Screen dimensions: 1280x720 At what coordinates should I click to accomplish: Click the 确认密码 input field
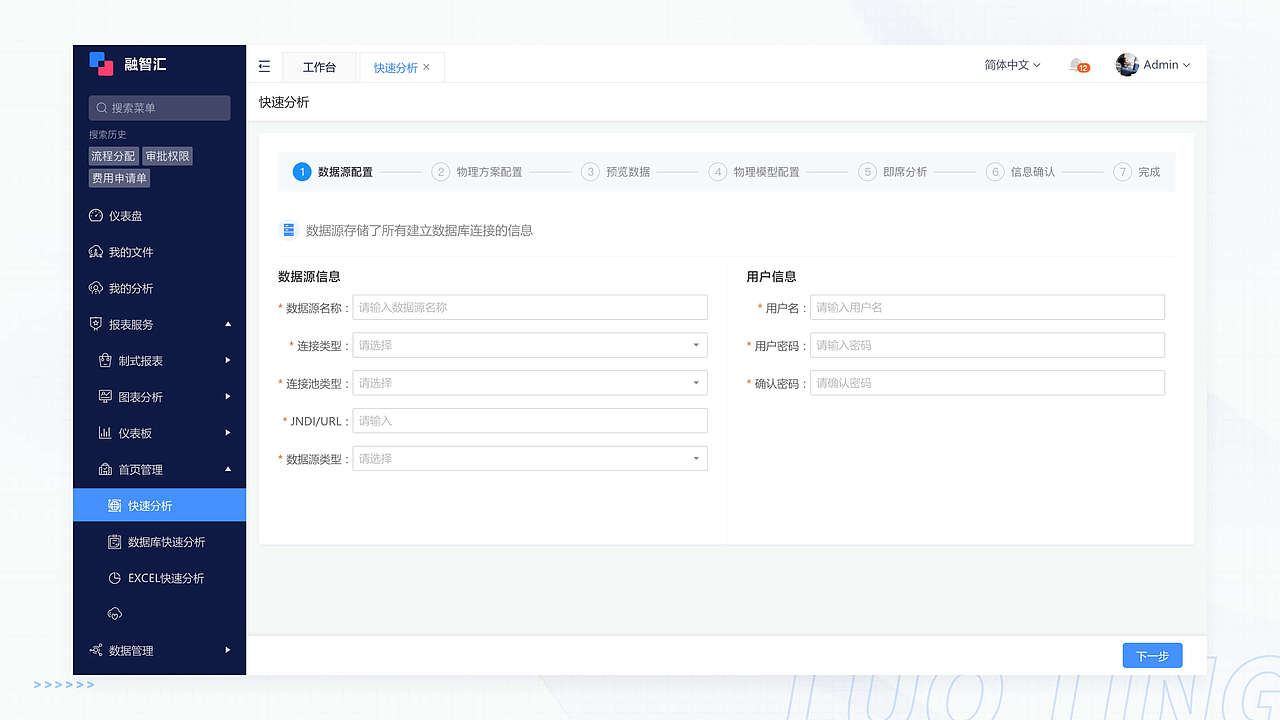pyautogui.click(x=987, y=383)
